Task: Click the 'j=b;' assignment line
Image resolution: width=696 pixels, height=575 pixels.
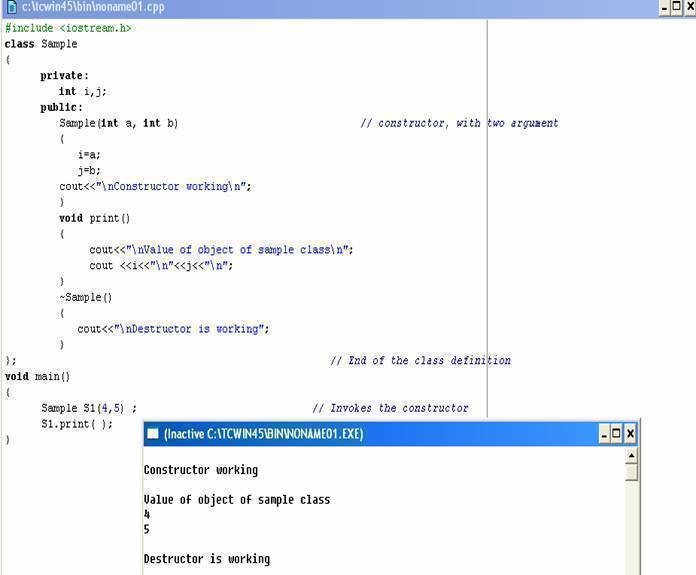Action: (89, 171)
